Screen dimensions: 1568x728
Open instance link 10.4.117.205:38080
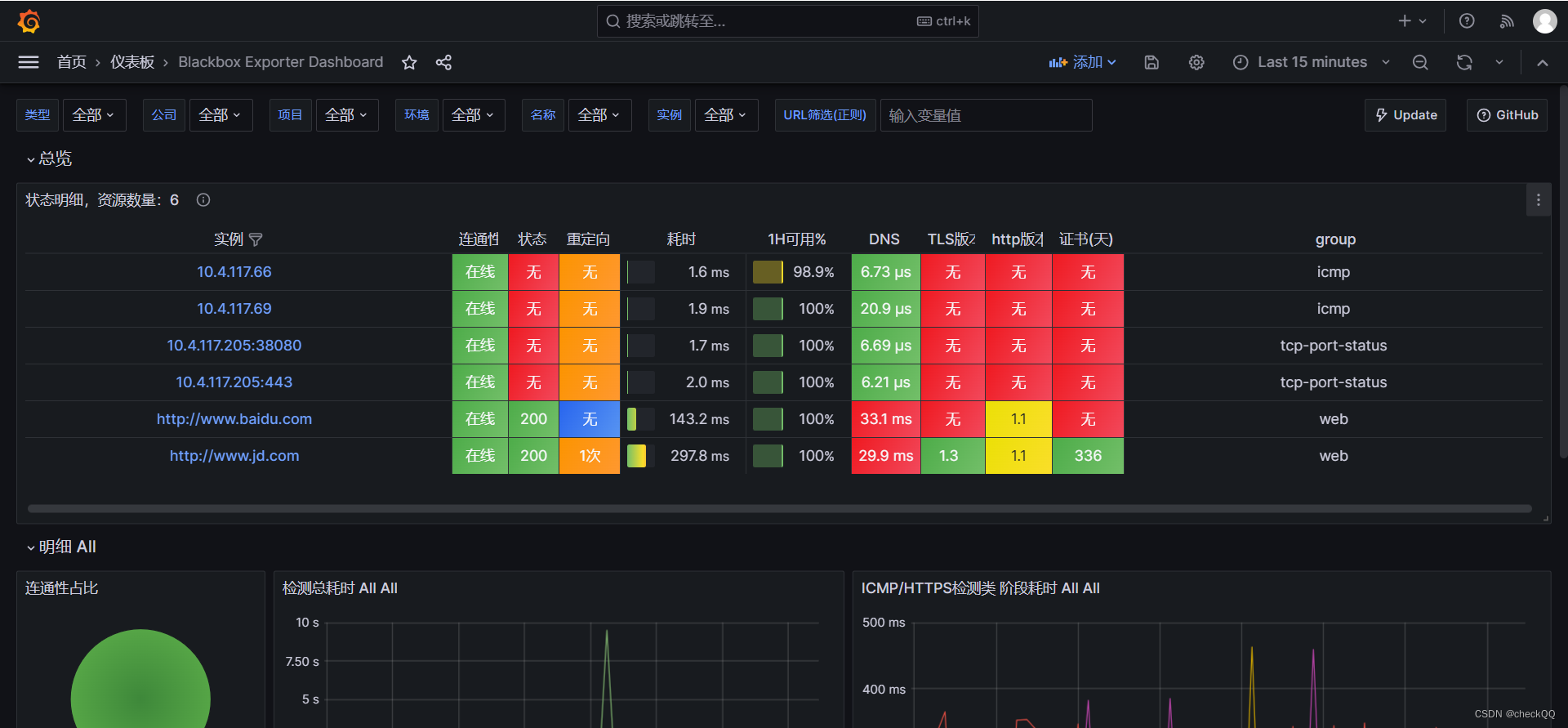tap(234, 346)
